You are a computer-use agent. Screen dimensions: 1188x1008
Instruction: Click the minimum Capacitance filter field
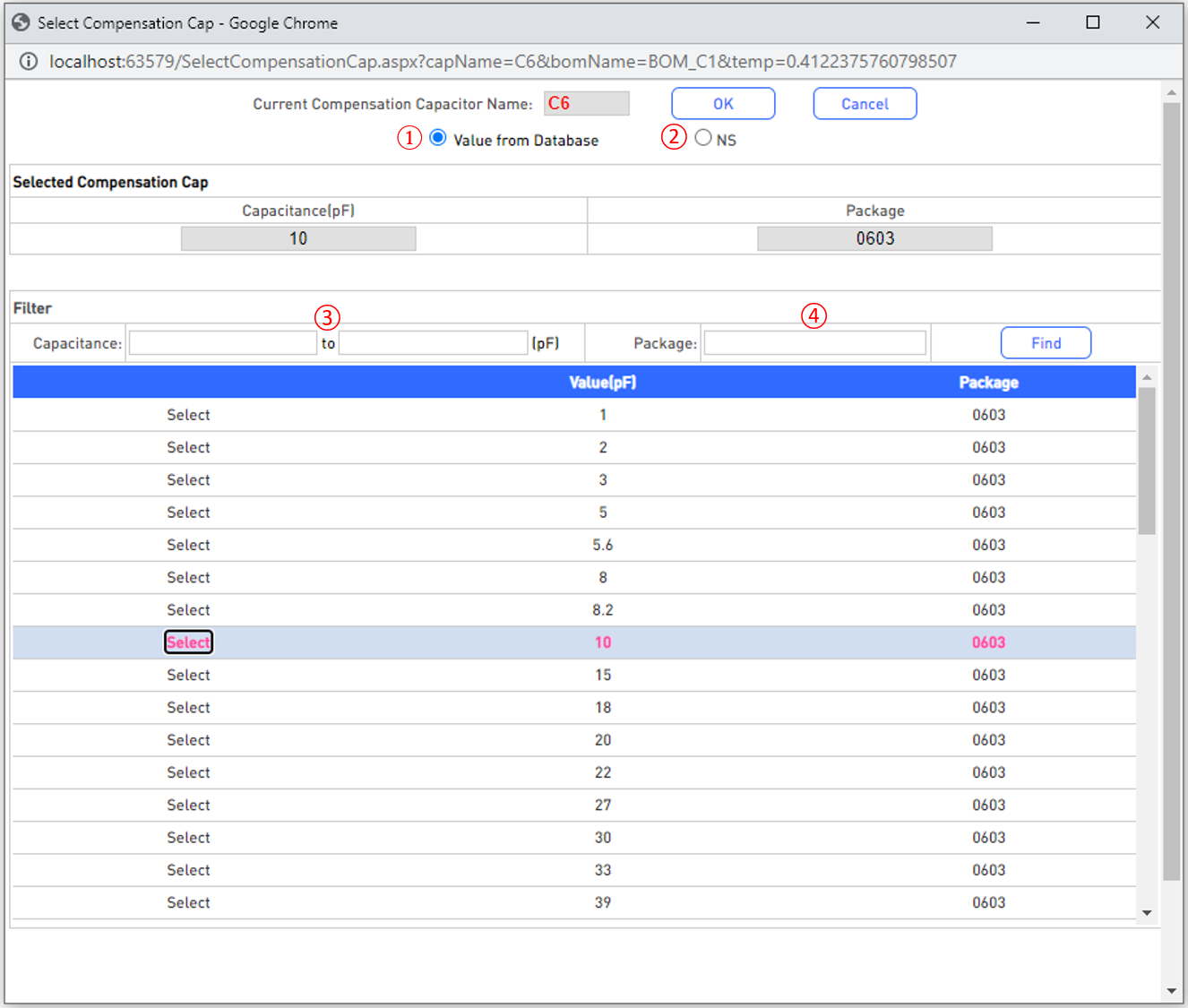[223, 343]
